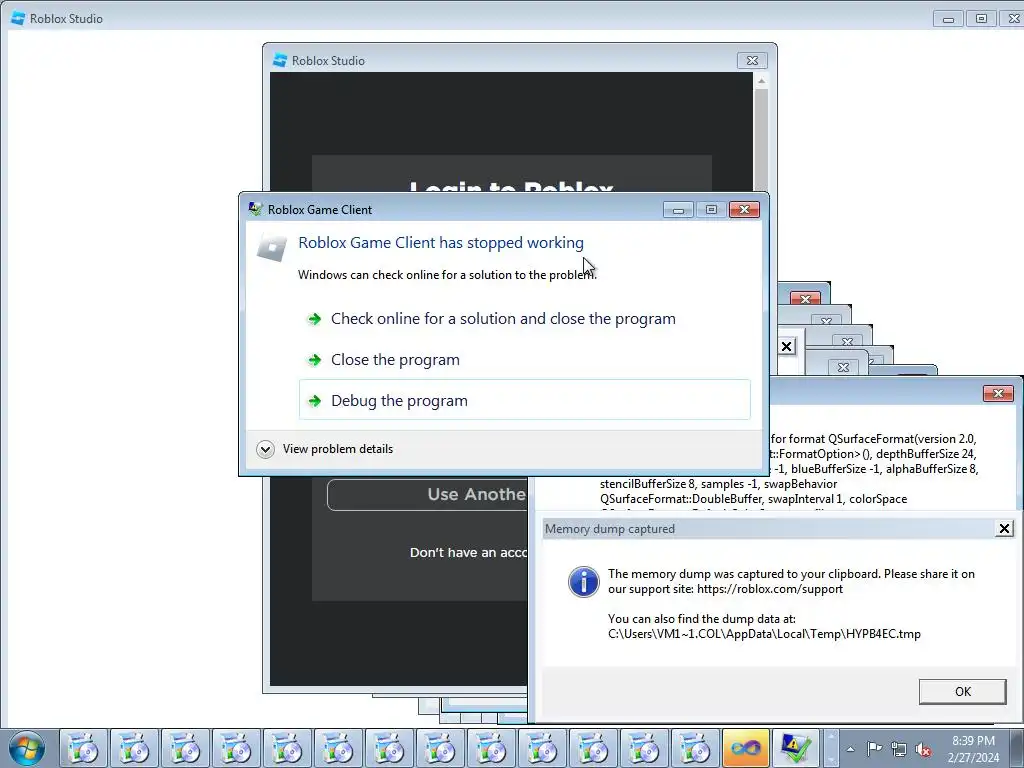Click the installer disc icon left of the orange infinity icon
The width and height of the screenshot is (1024, 768).
pos(694,748)
